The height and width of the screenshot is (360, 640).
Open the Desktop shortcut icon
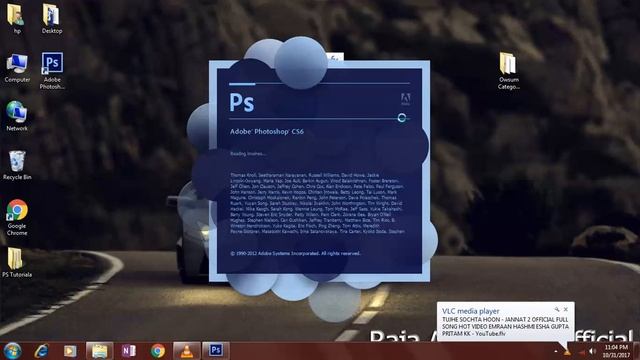pyautogui.click(x=52, y=18)
